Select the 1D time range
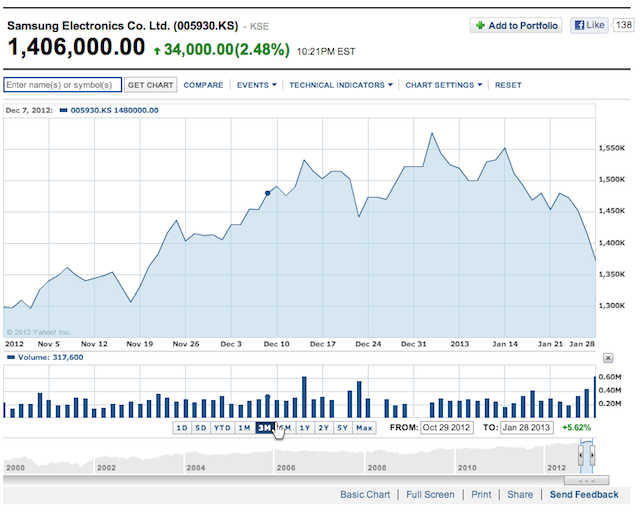Image resolution: width=640 pixels, height=512 pixels. (x=182, y=427)
